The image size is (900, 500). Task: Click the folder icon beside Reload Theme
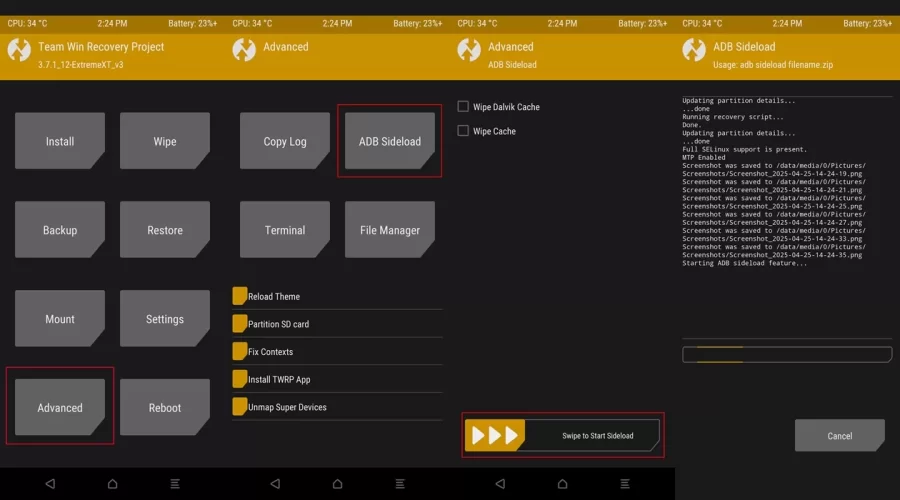click(x=240, y=296)
